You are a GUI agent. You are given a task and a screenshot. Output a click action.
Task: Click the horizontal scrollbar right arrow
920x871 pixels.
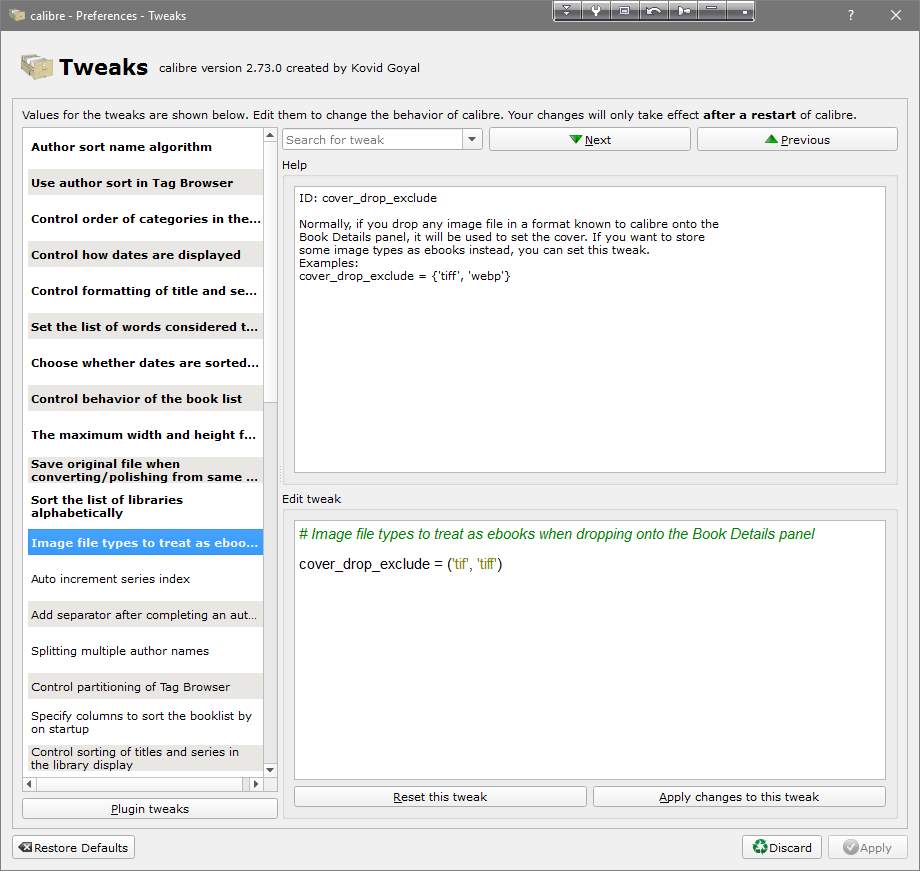(255, 784)
